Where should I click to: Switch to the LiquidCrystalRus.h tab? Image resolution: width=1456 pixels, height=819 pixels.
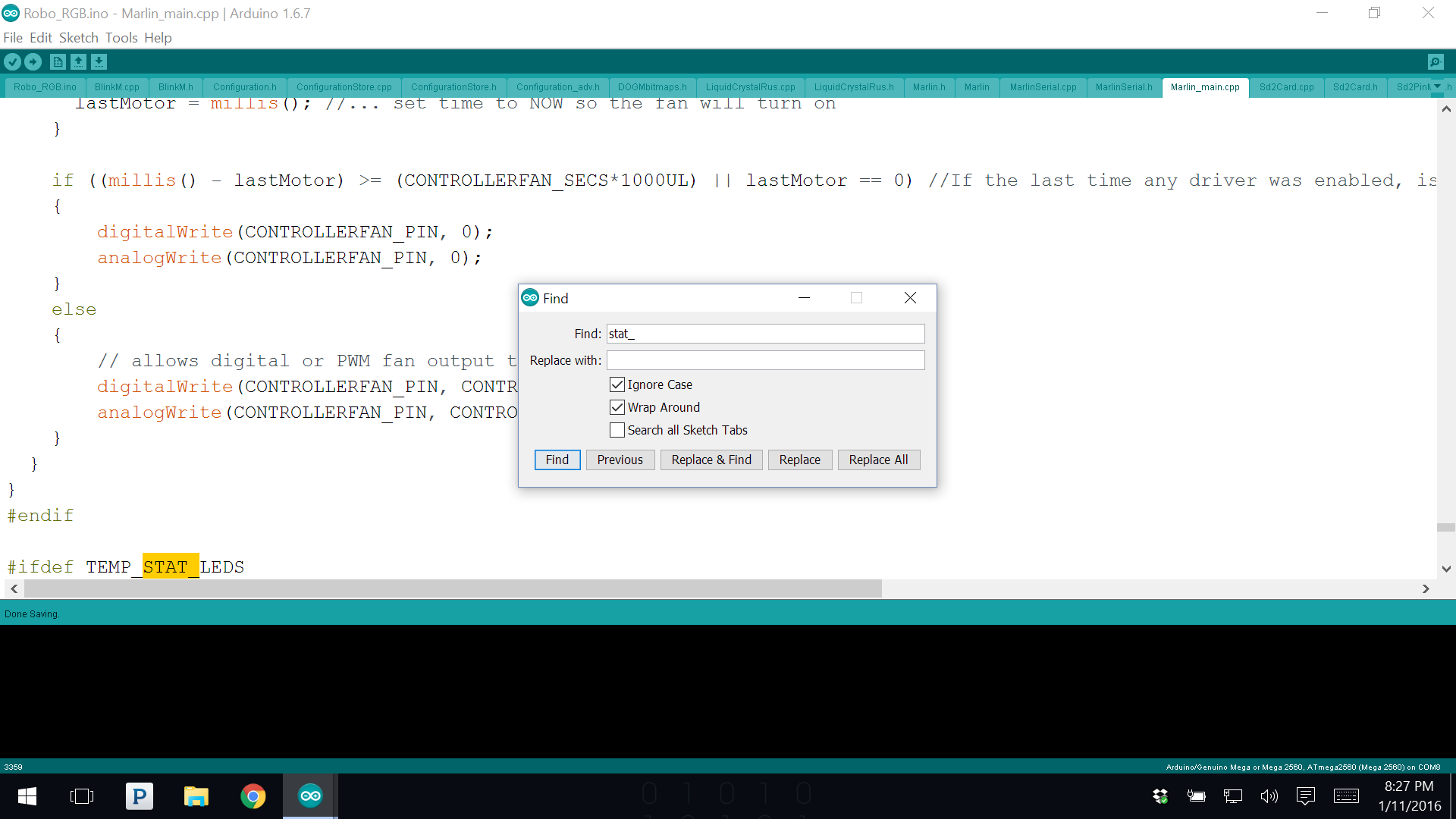854,87
